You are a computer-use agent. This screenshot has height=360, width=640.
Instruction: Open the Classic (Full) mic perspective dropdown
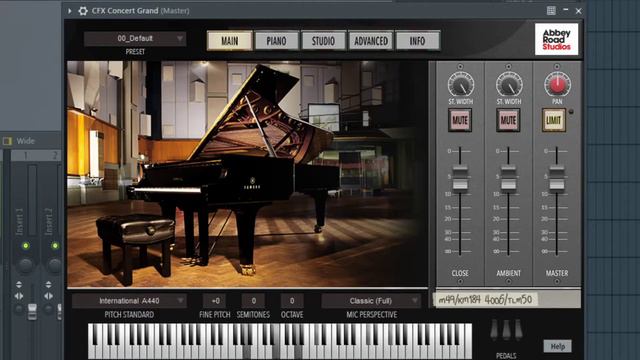371,301
